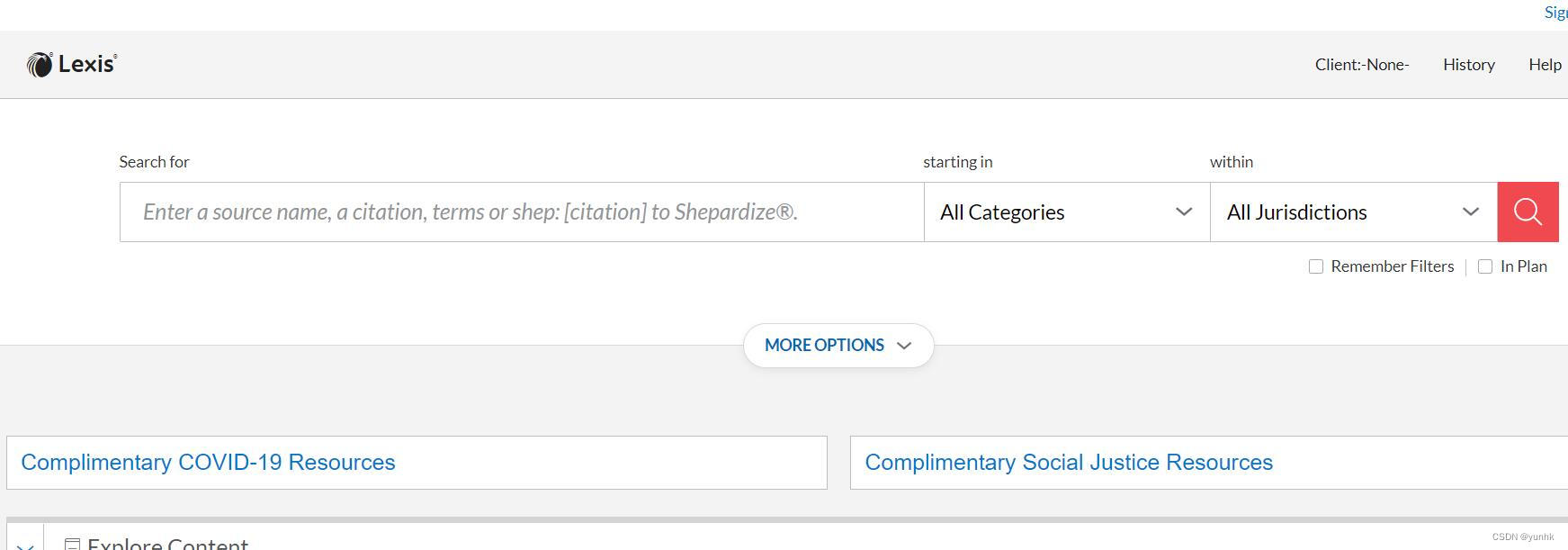The height and width of the screenshot is (550, 1568).
Task: Open the All Categories dropdown
Action: 1066,212
